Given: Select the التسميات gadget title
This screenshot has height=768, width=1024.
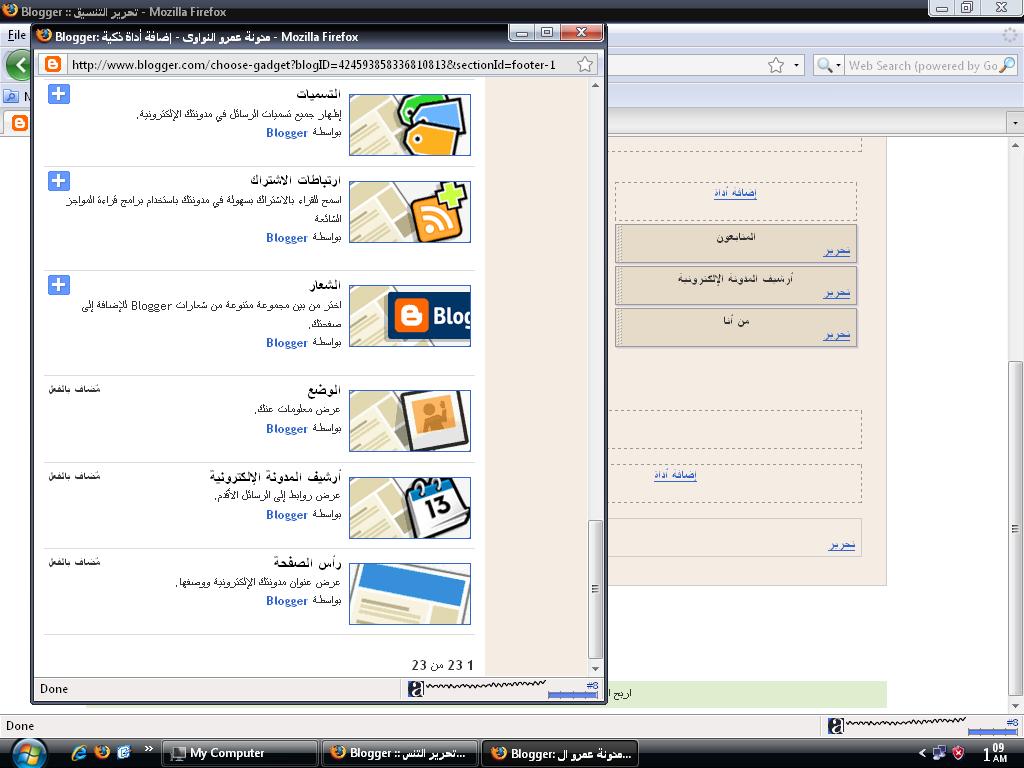Looking at the screenshot, I should (x=318, y=94).
